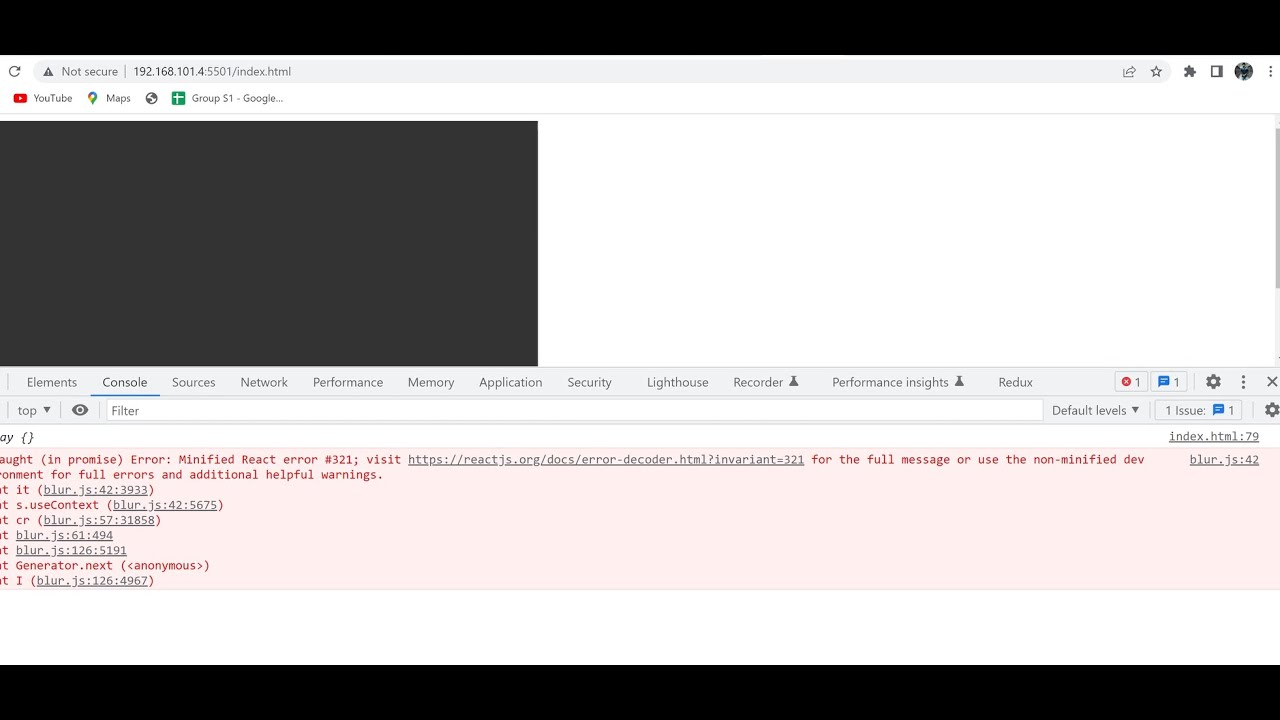Switch to the Security tab
Image resolution: width=1280 pixels, height=720 pixels.
coord(589,382)
